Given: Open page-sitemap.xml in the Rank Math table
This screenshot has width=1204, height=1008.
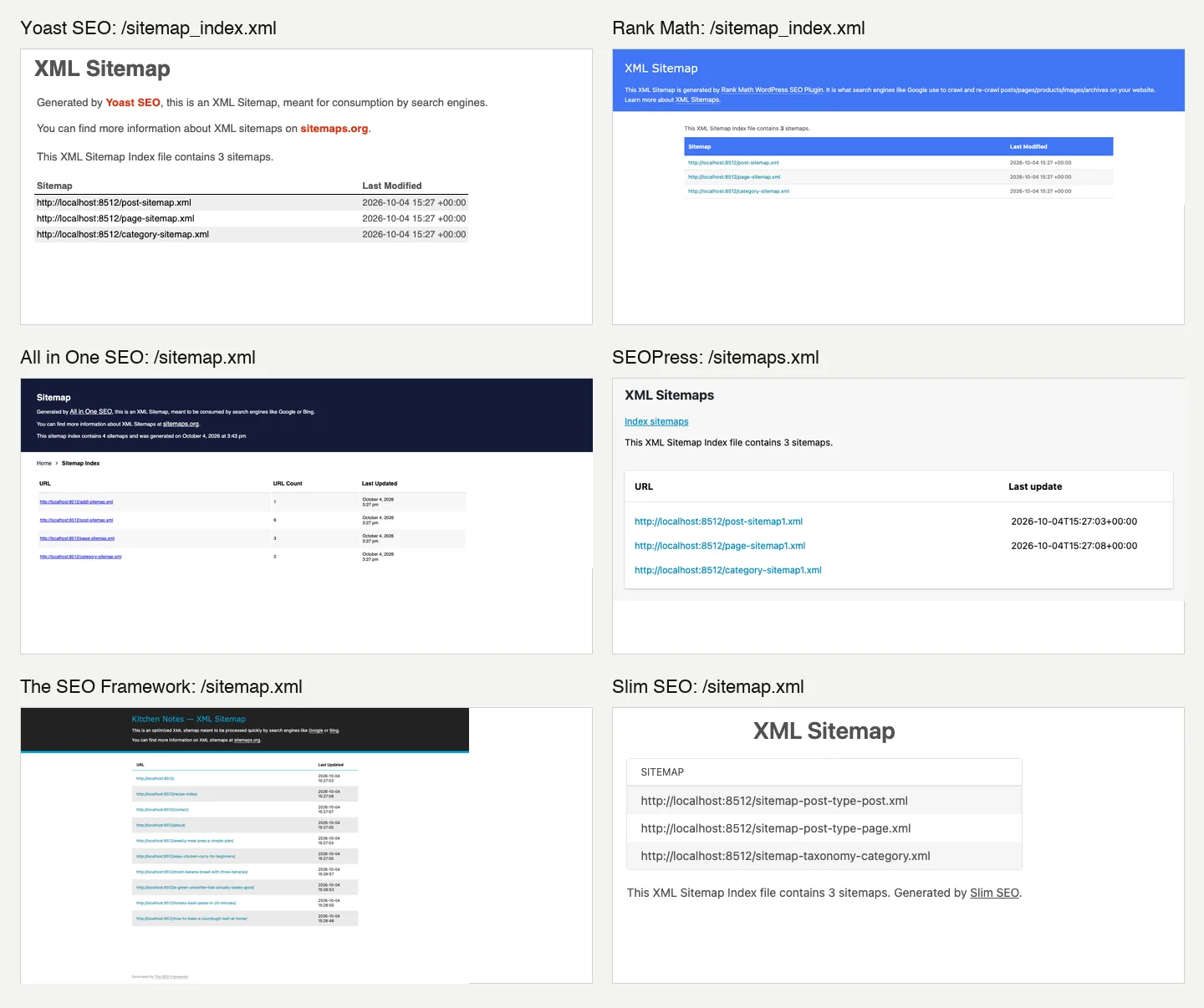Looking at the screenshot, I should (734, 177).
